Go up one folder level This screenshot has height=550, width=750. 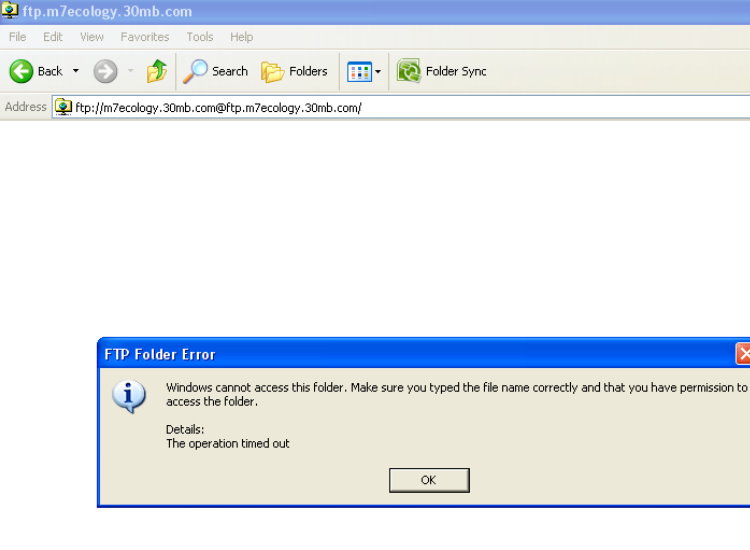point(157,71)
